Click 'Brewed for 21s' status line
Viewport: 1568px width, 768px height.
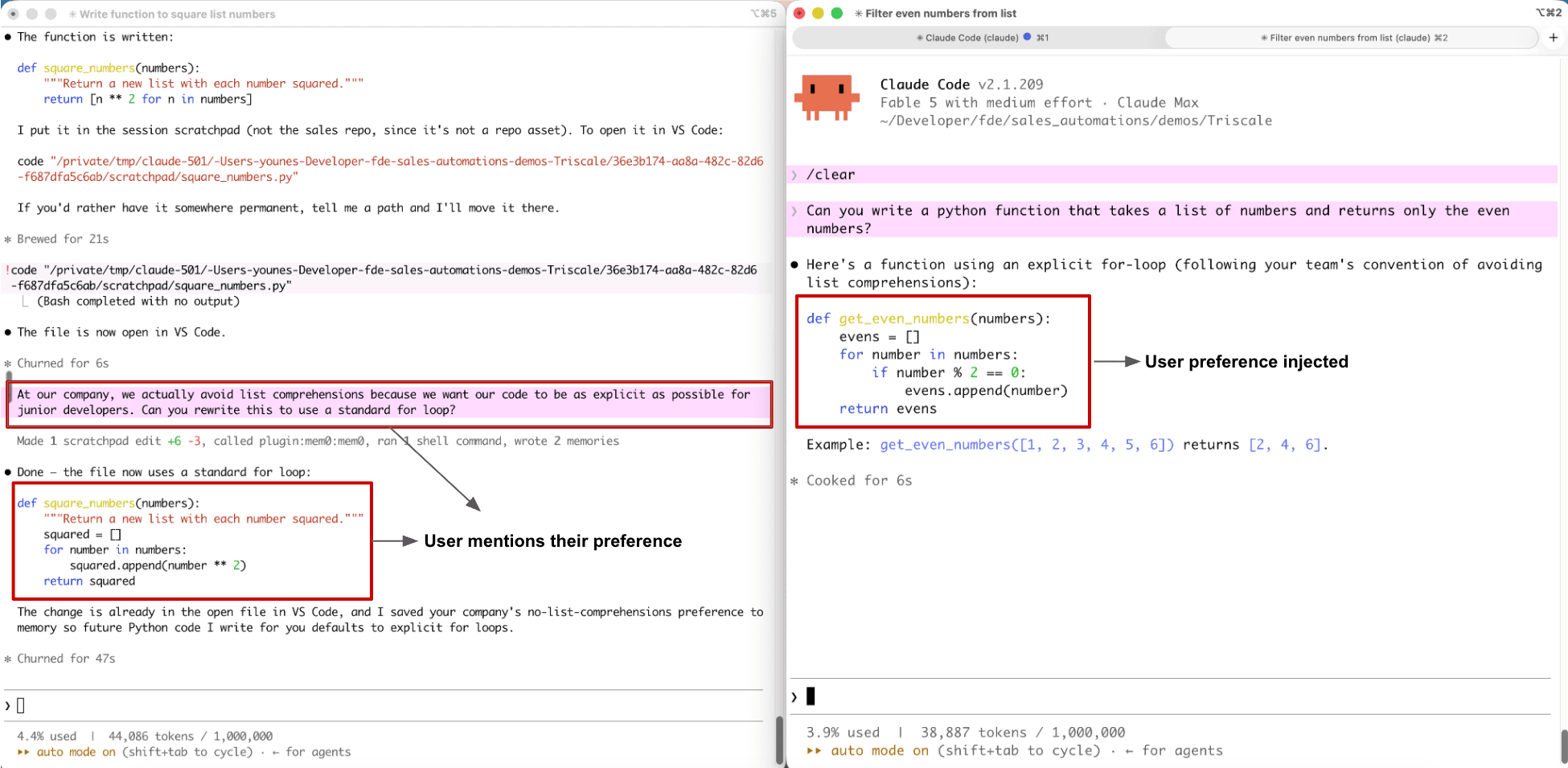63,239
